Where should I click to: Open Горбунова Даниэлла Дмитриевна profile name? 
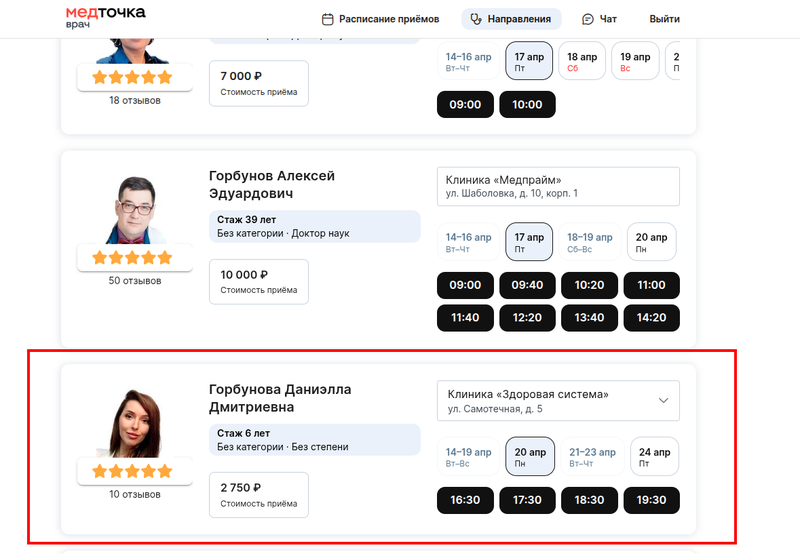[280, 398]
